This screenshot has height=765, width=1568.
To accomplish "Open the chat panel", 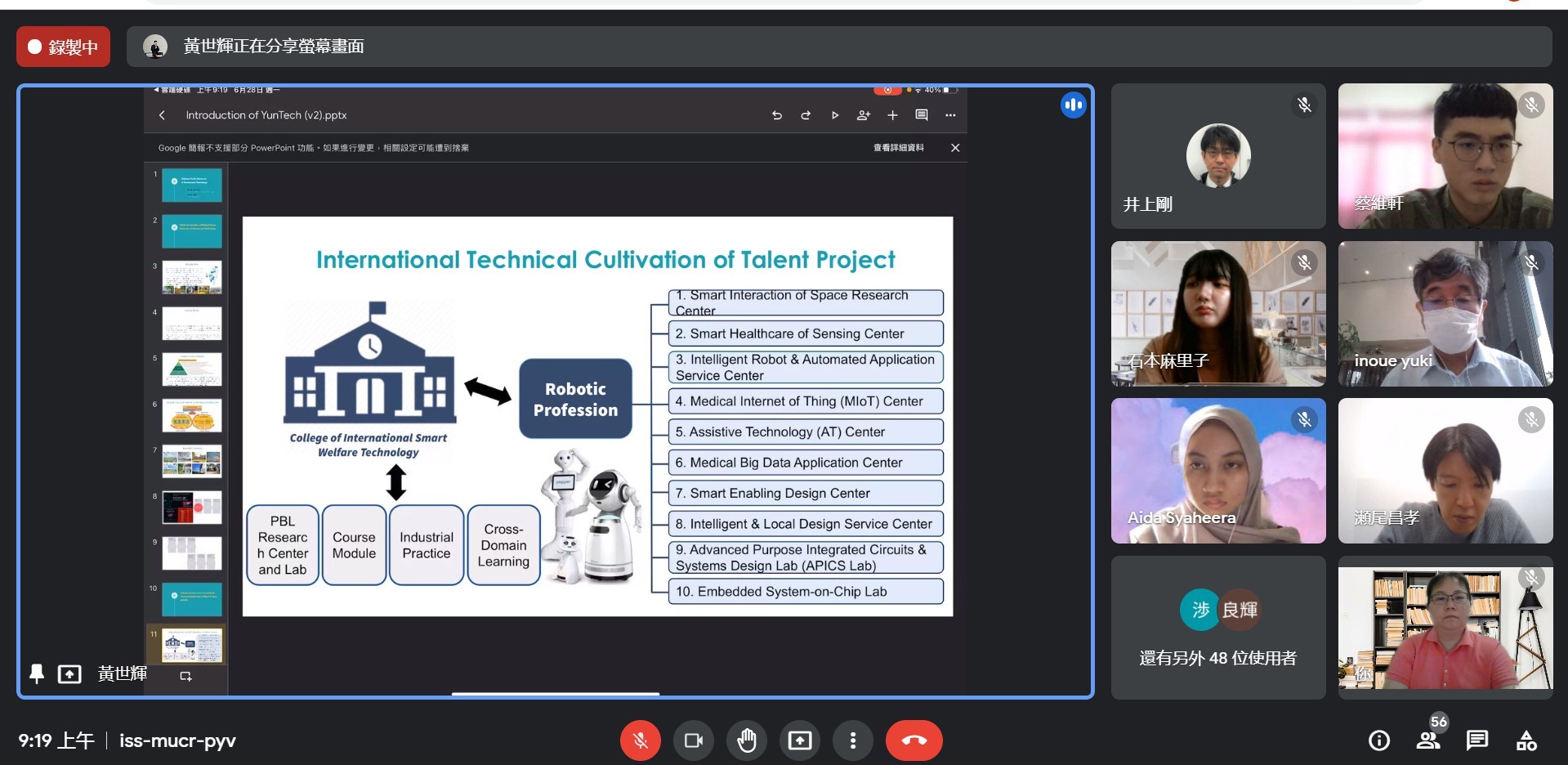I will click(x=1476, y=740).
